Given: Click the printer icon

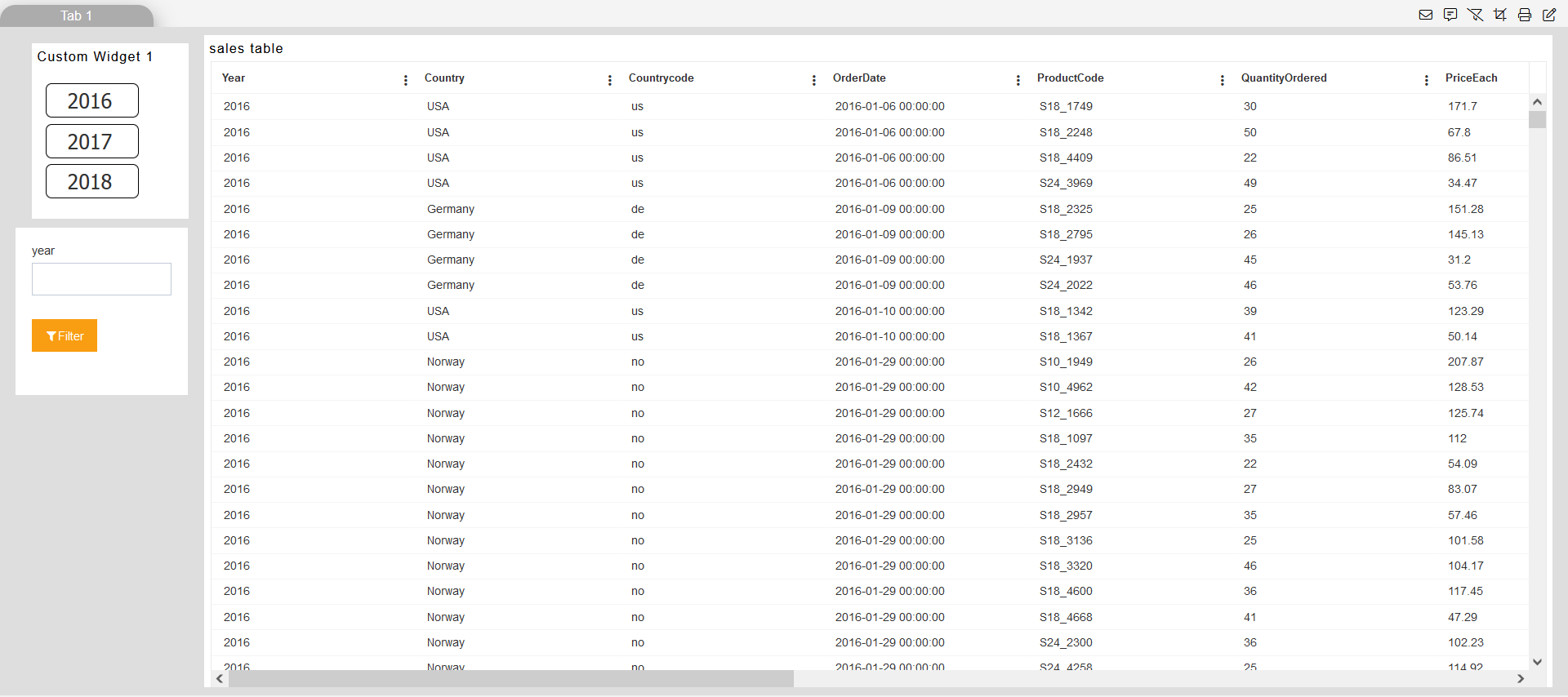Looking at the screenshot, I should click(1525, 15).
